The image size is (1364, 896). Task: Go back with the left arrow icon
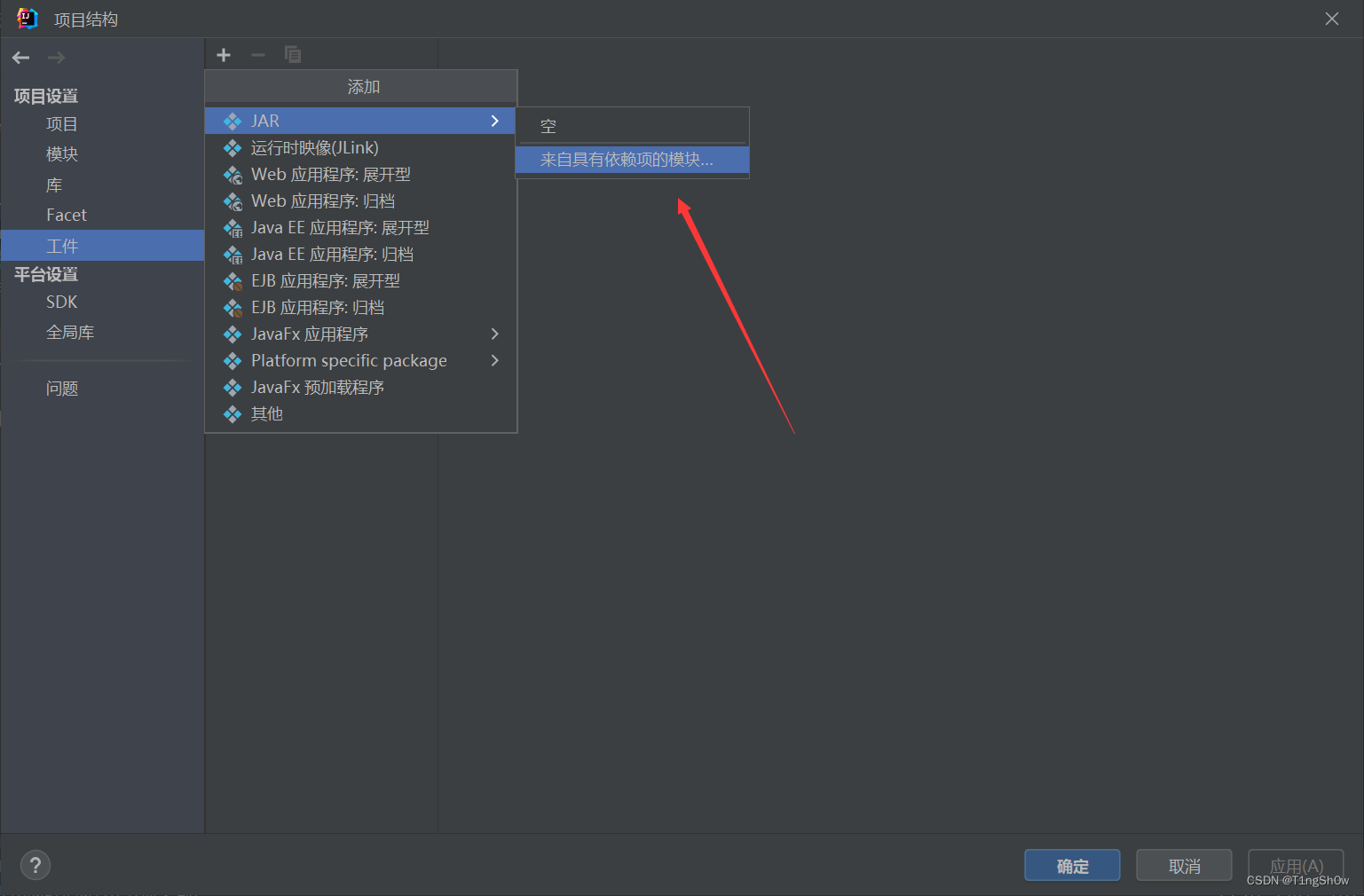coord(21,58)
